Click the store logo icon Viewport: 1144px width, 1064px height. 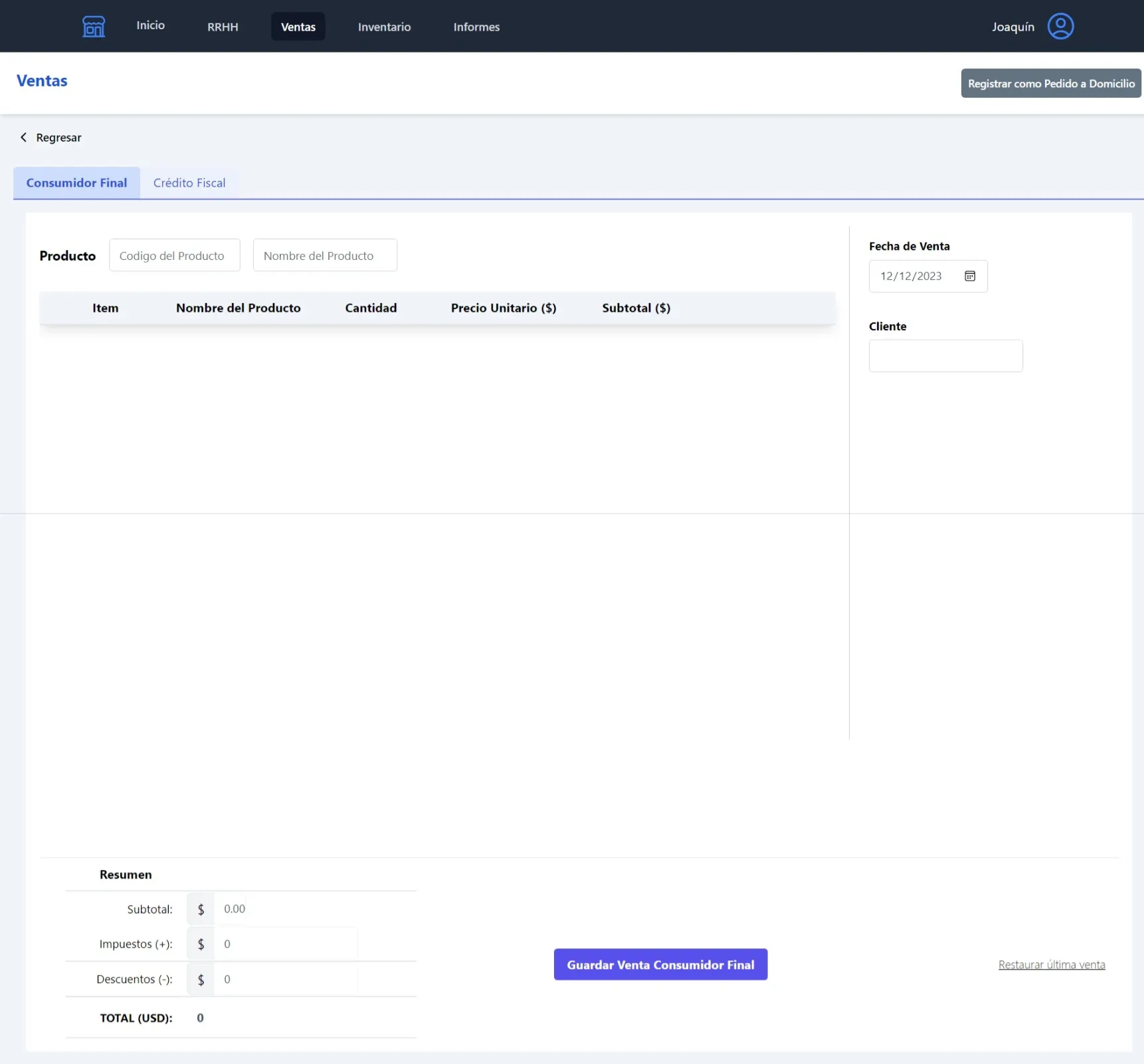(94, 27)
